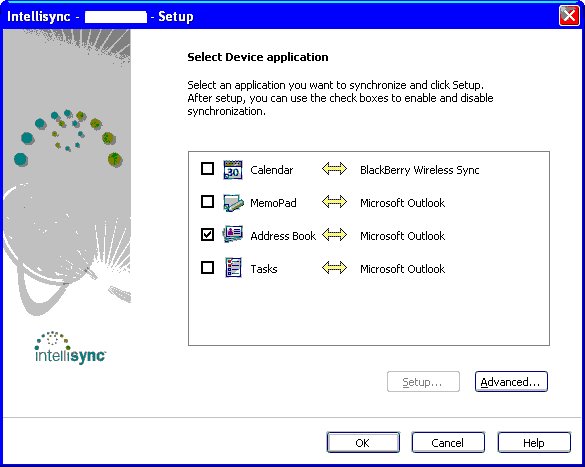Enable the Calendar synchronization checkbox
Viewport: 585px width, 467px height.
pyautogui.click(x=207, y=169)
